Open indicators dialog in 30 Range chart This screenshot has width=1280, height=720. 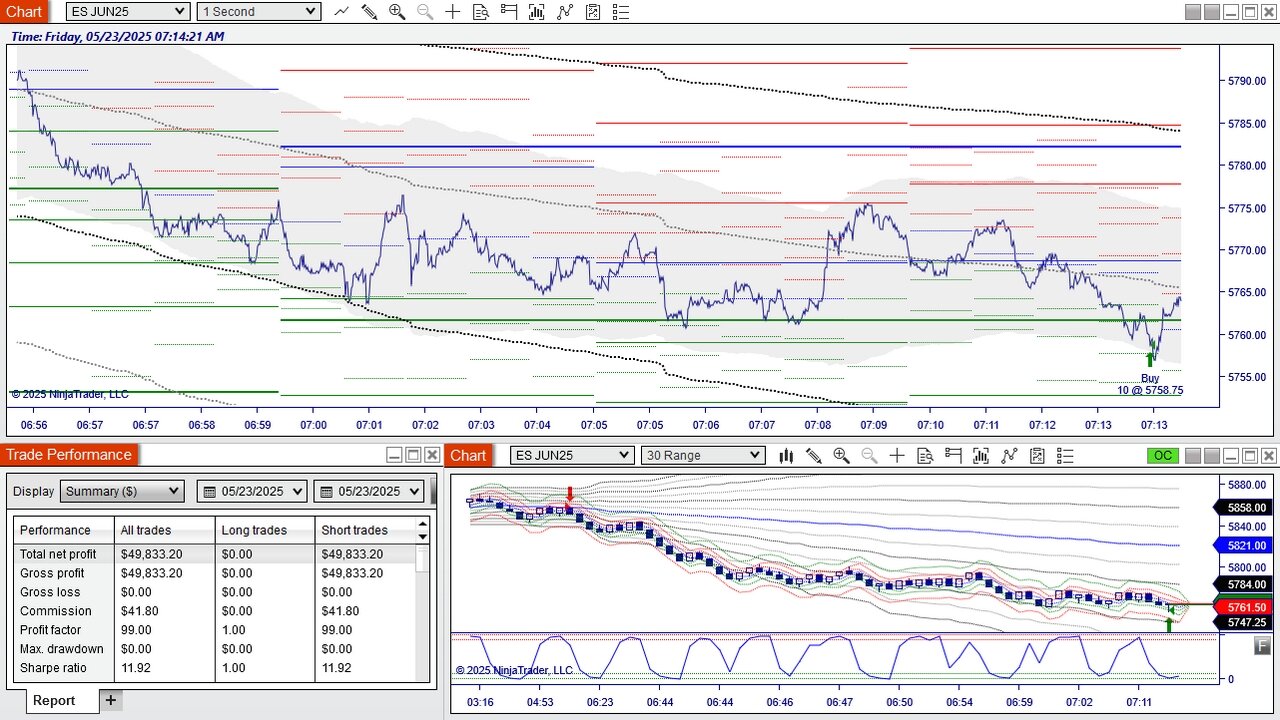[981, 456]
